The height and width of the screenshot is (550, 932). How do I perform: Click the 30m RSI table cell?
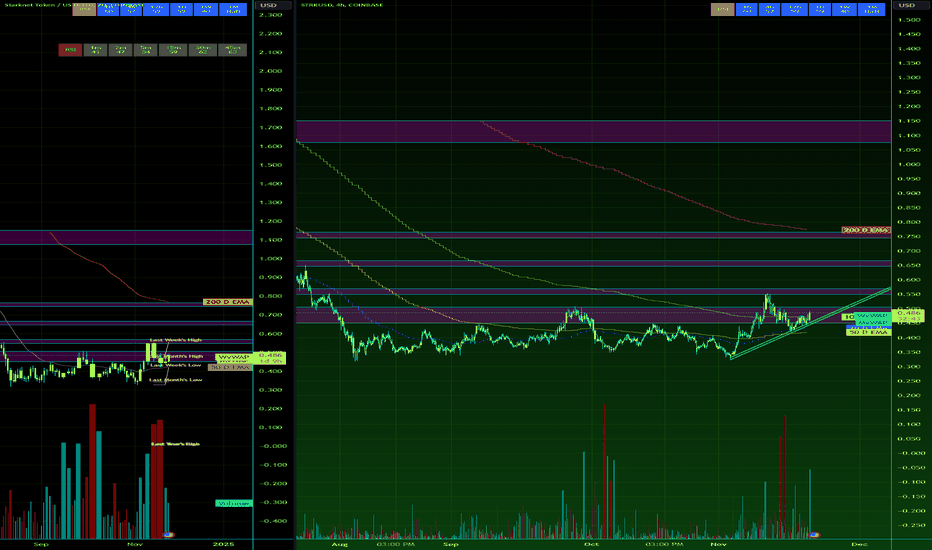pos(200,49)
